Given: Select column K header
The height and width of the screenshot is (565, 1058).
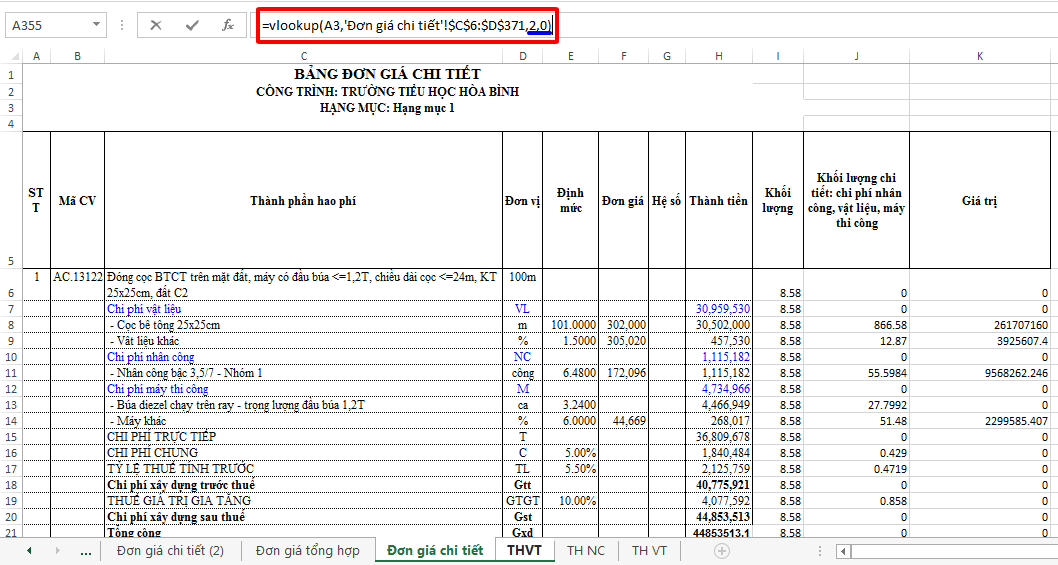Looking at the screenshot, I should 980,57.
